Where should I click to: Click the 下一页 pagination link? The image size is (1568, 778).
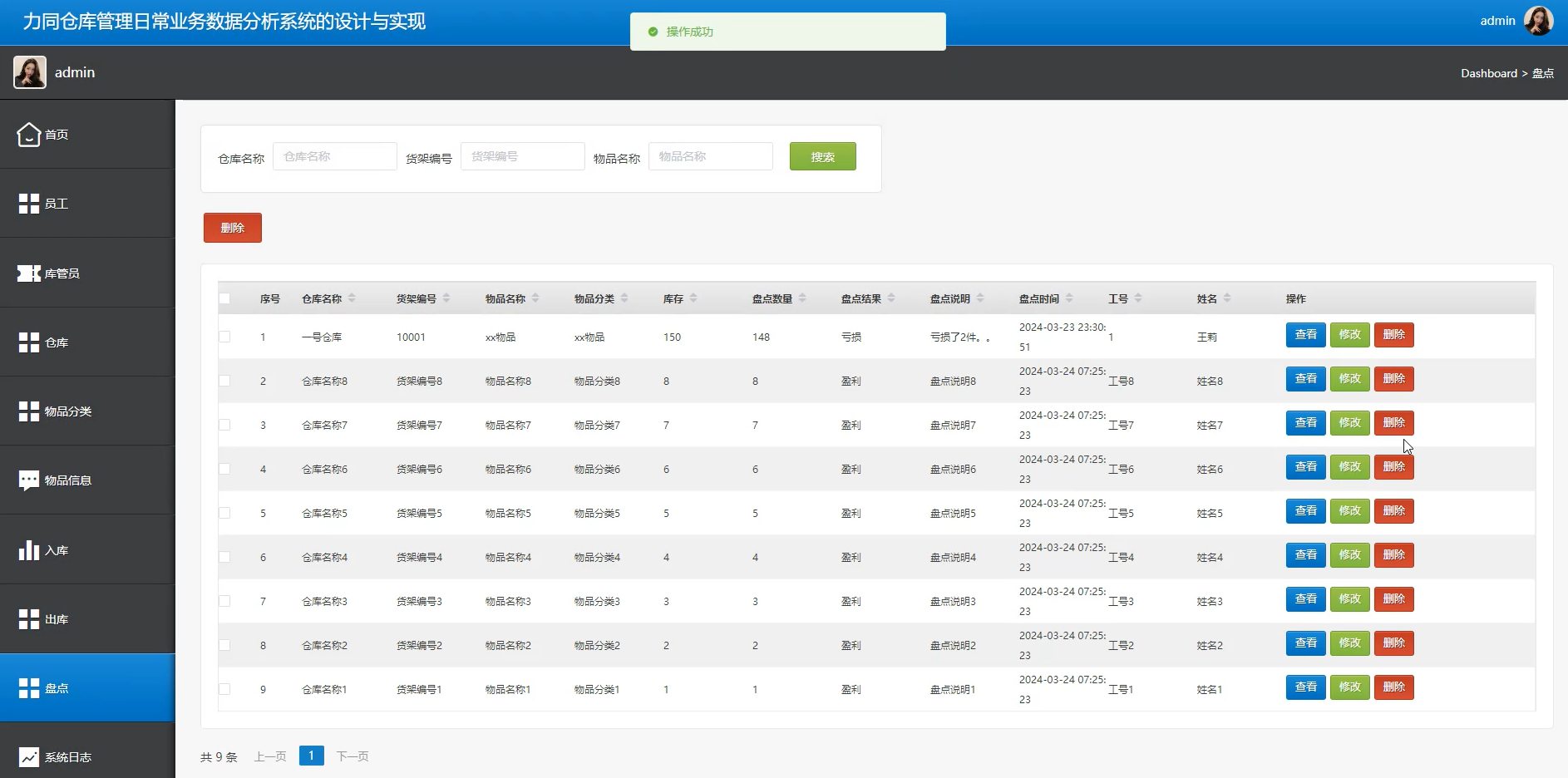pyautogui.click(x=353, y=756)
